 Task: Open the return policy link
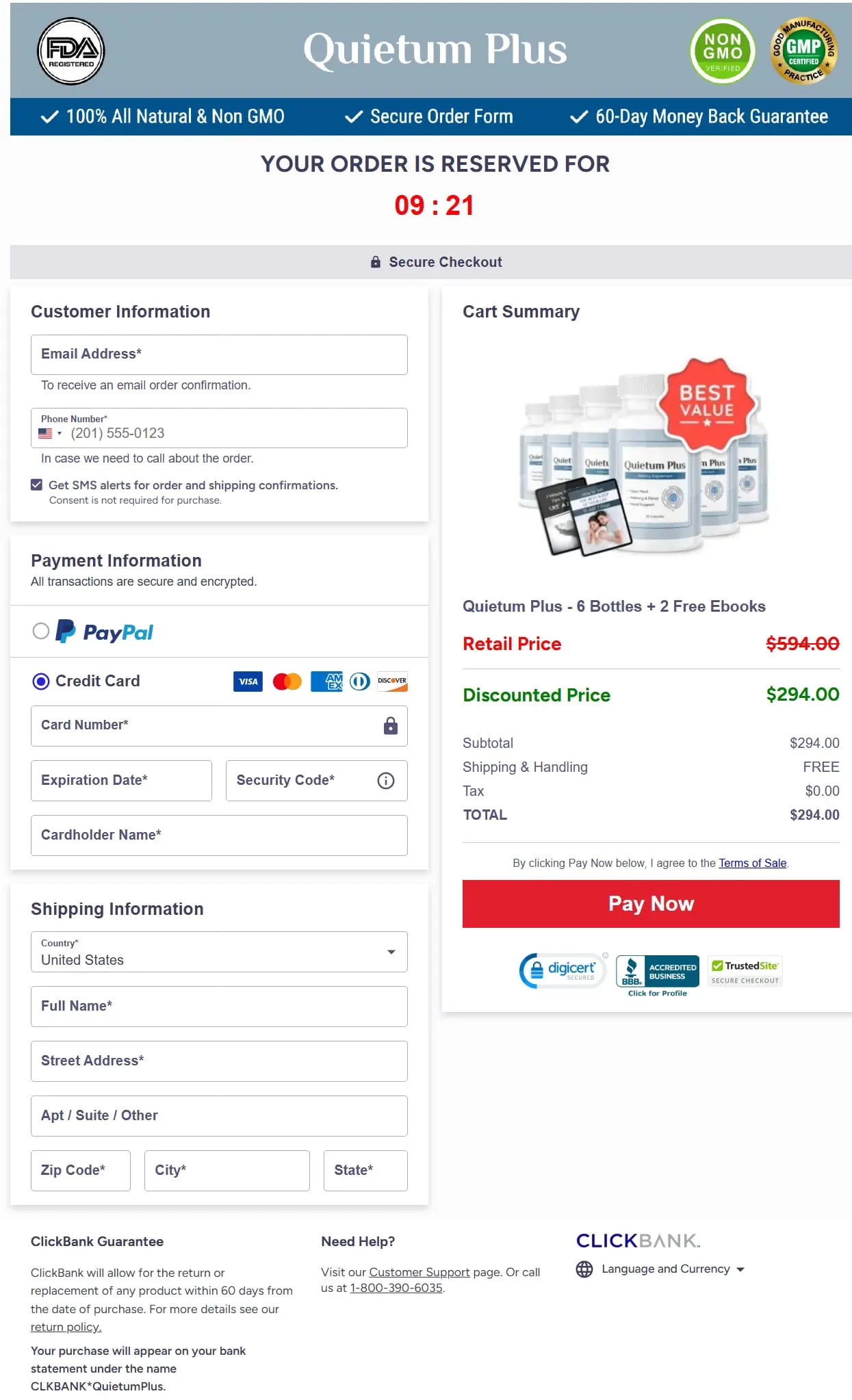tap(65, 1327)
